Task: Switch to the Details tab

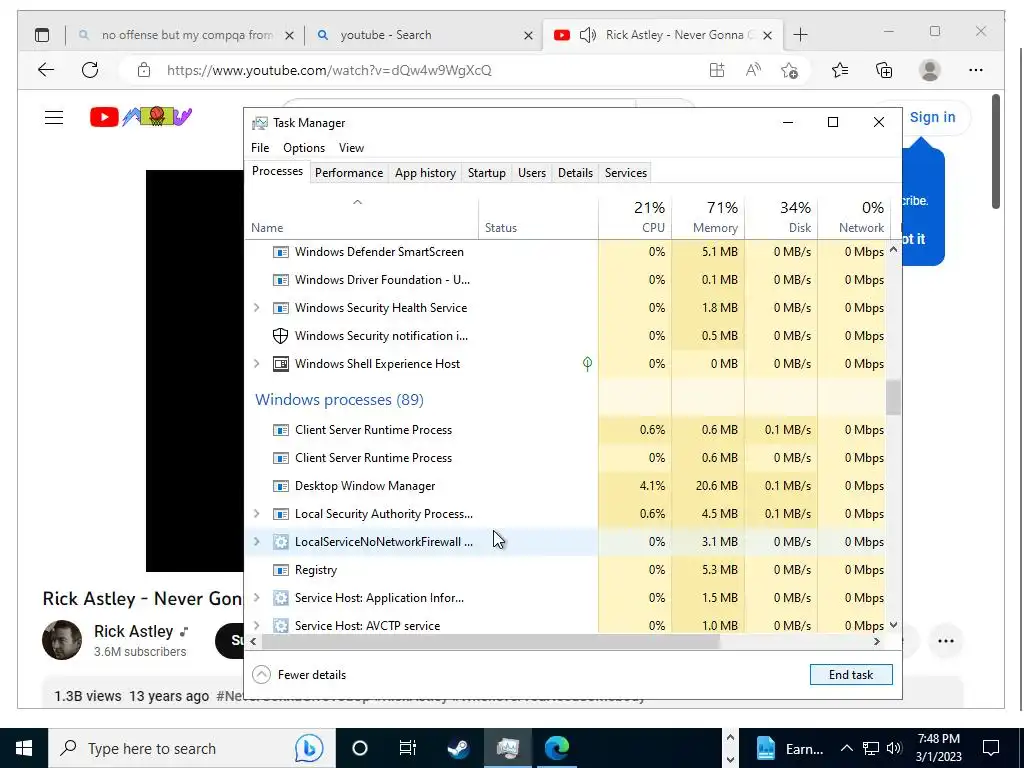Action: [575, 173]
